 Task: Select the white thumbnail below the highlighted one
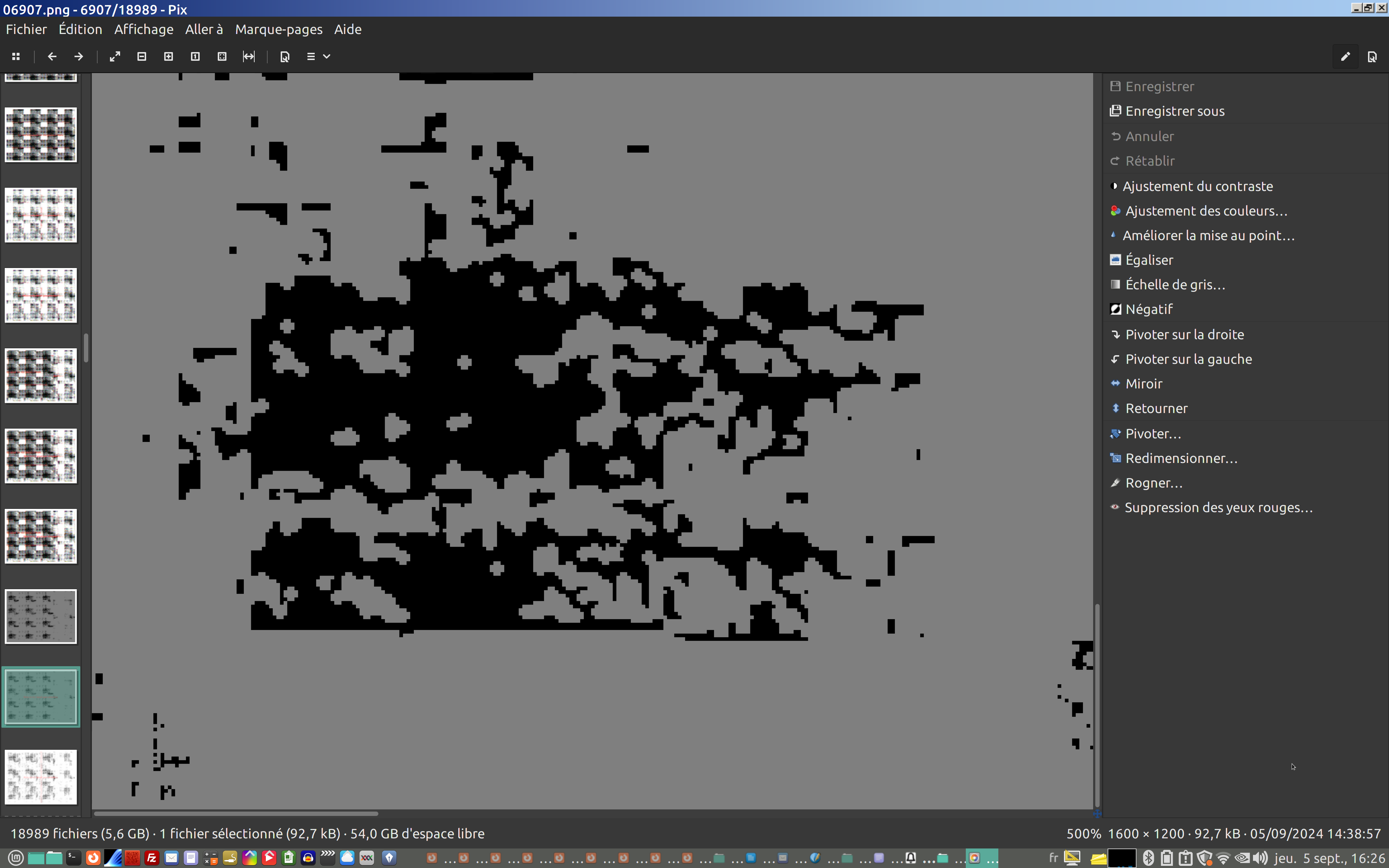coord(41,777)
